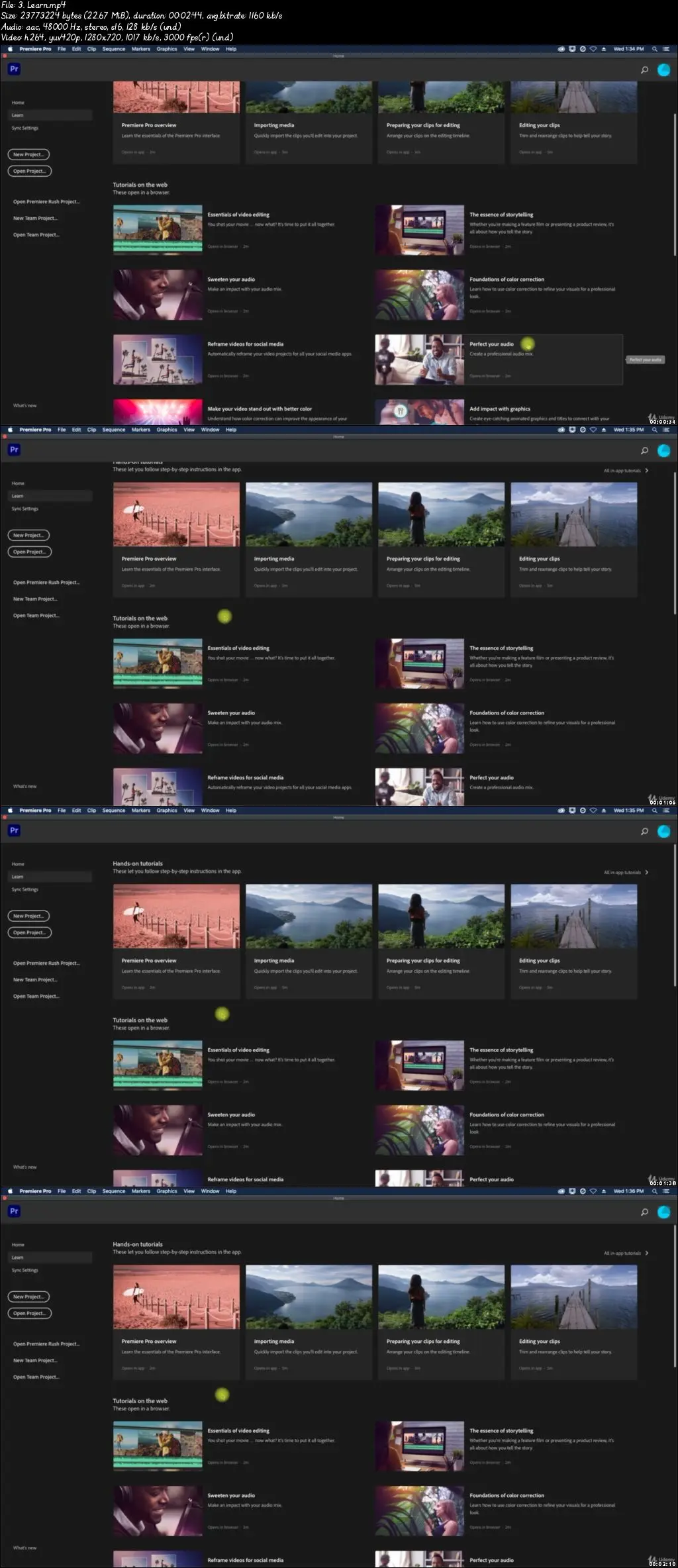This screenshot has width=678, height=1568.
Task: Click the search magnifier in the top frame's app header
Action: 644,70
